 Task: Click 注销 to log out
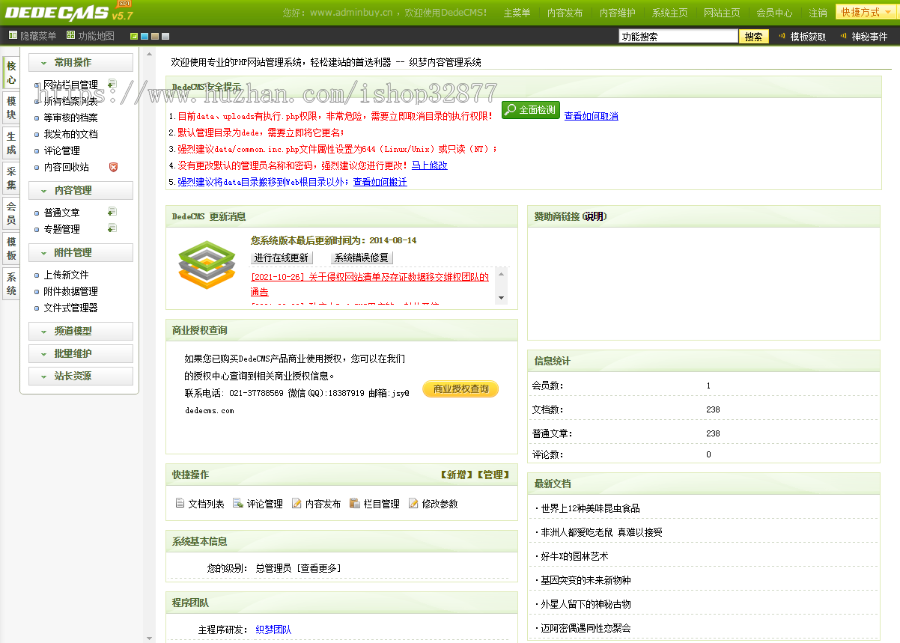[818, 13]
